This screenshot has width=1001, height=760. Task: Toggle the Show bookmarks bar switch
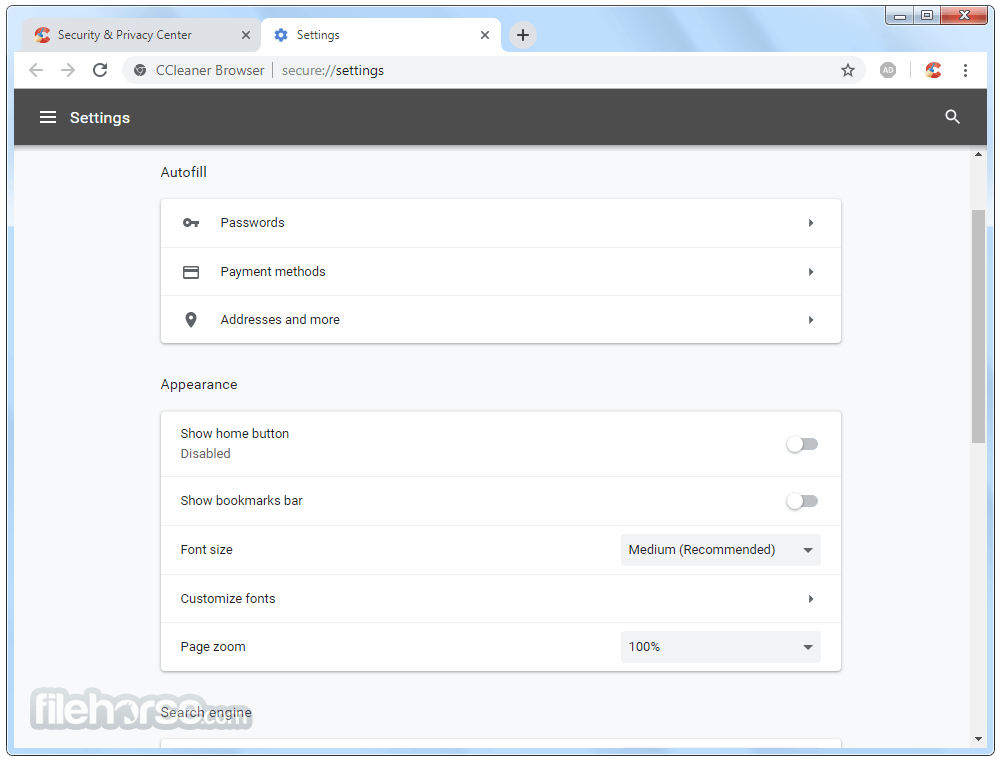point(802,501)
